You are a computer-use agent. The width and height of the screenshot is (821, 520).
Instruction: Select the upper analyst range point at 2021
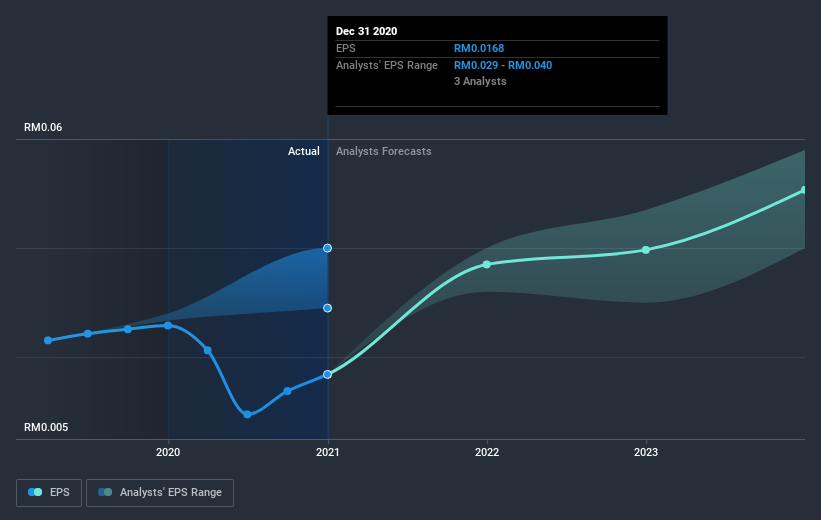pos(327,248)
